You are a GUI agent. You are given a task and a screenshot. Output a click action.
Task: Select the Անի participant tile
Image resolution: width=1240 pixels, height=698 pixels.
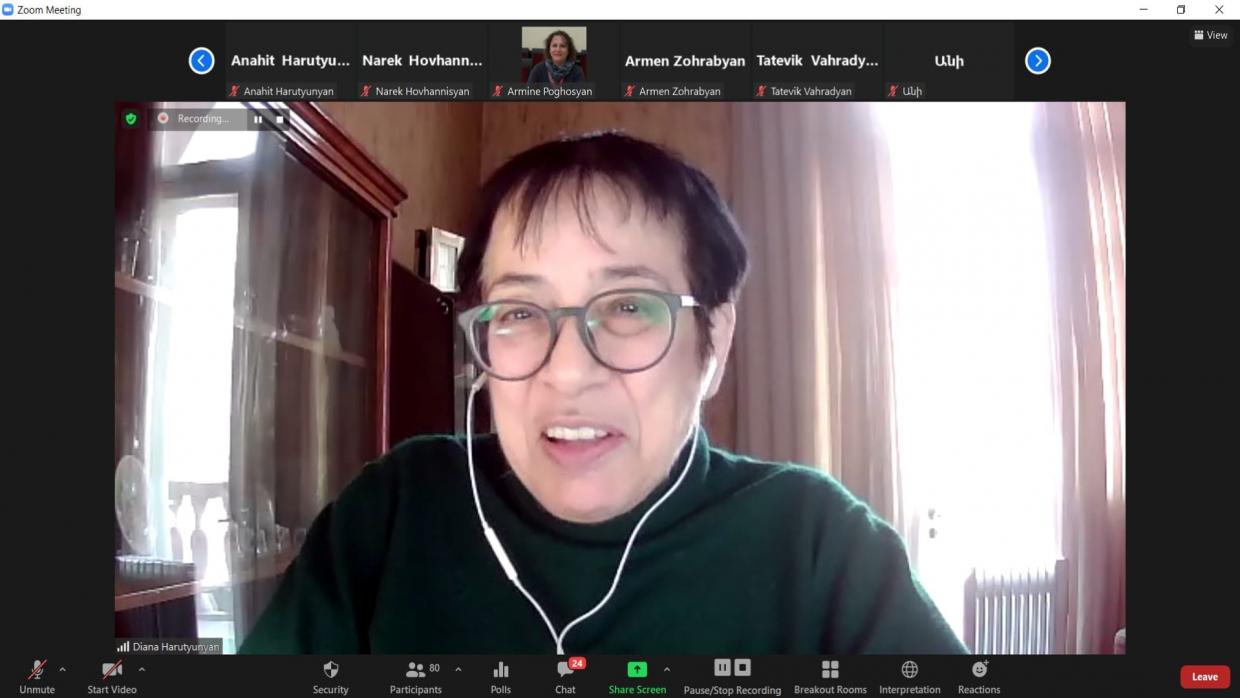949,61
